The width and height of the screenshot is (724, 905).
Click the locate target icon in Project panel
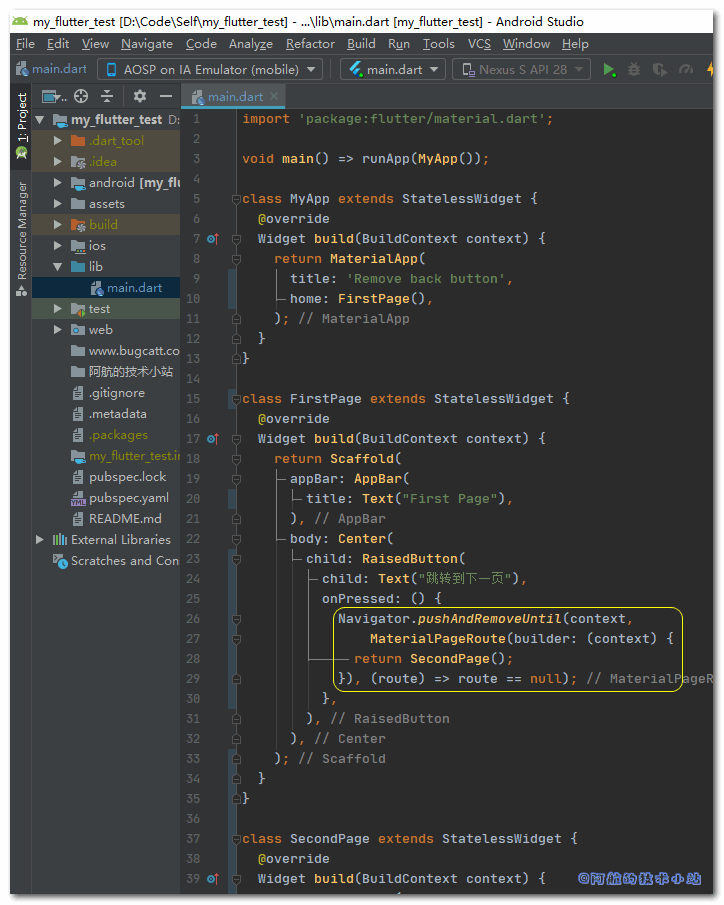pos(81,96)
